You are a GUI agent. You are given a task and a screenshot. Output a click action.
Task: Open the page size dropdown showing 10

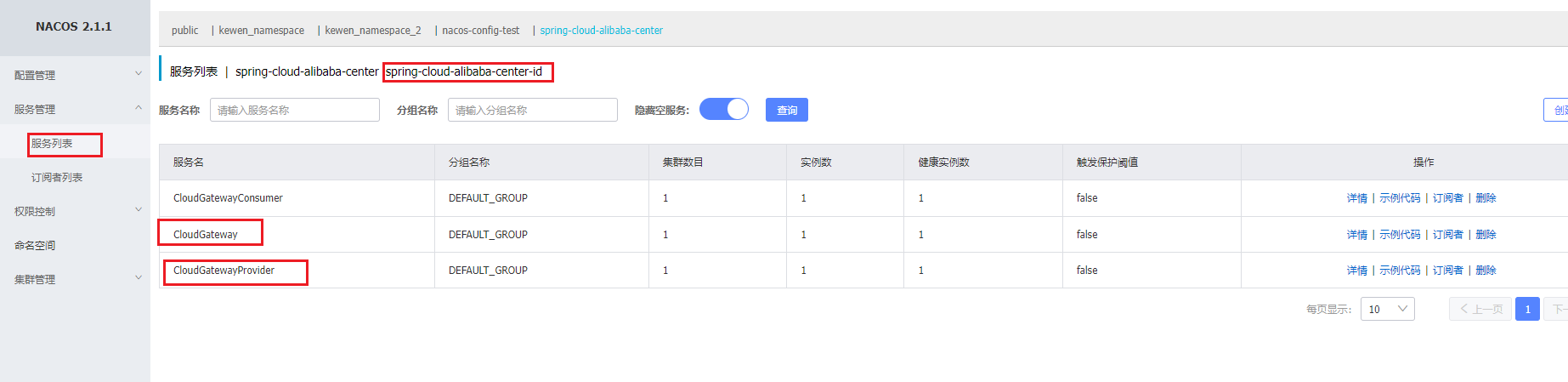[1387, 309]
